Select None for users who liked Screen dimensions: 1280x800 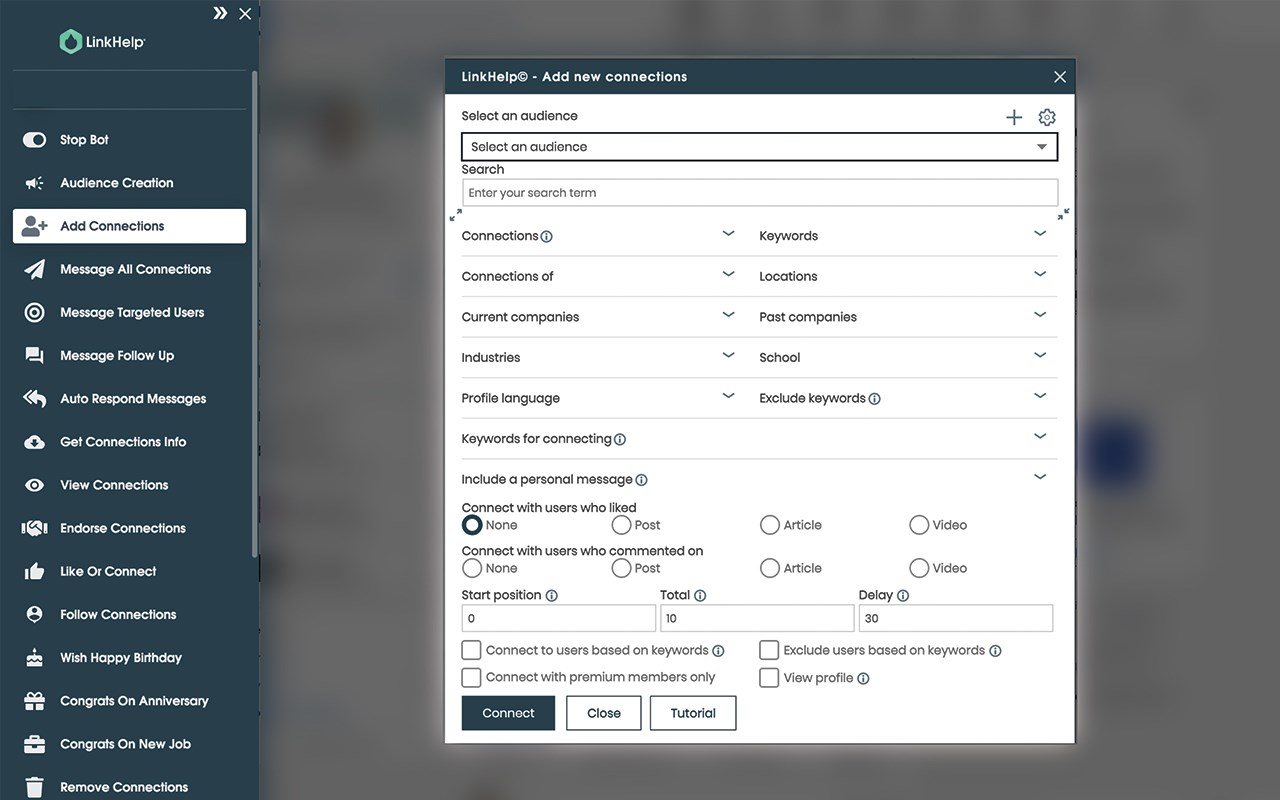(x=472, y=525)
